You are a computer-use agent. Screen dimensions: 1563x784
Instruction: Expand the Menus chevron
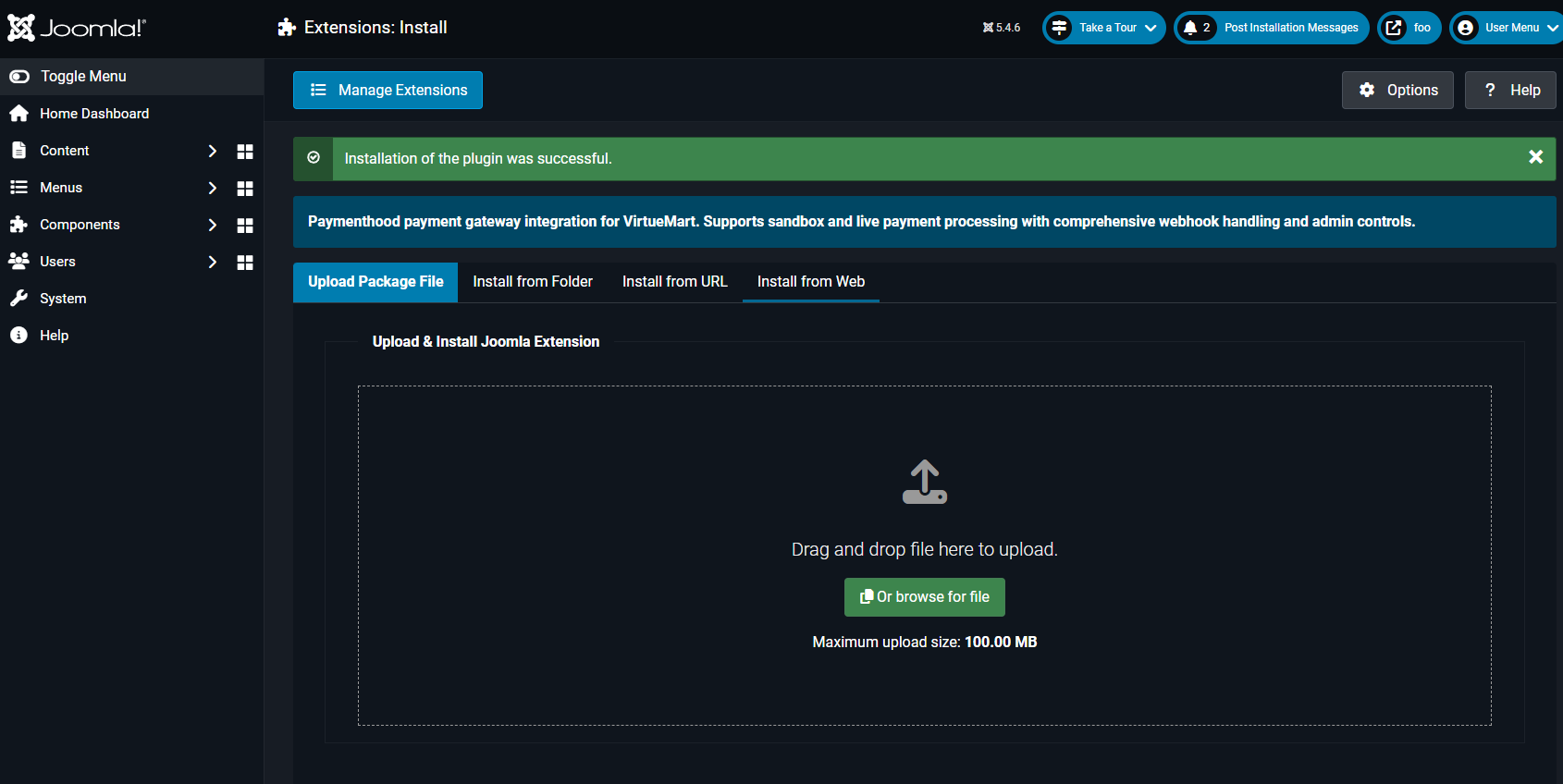click(x=213, y=188)
